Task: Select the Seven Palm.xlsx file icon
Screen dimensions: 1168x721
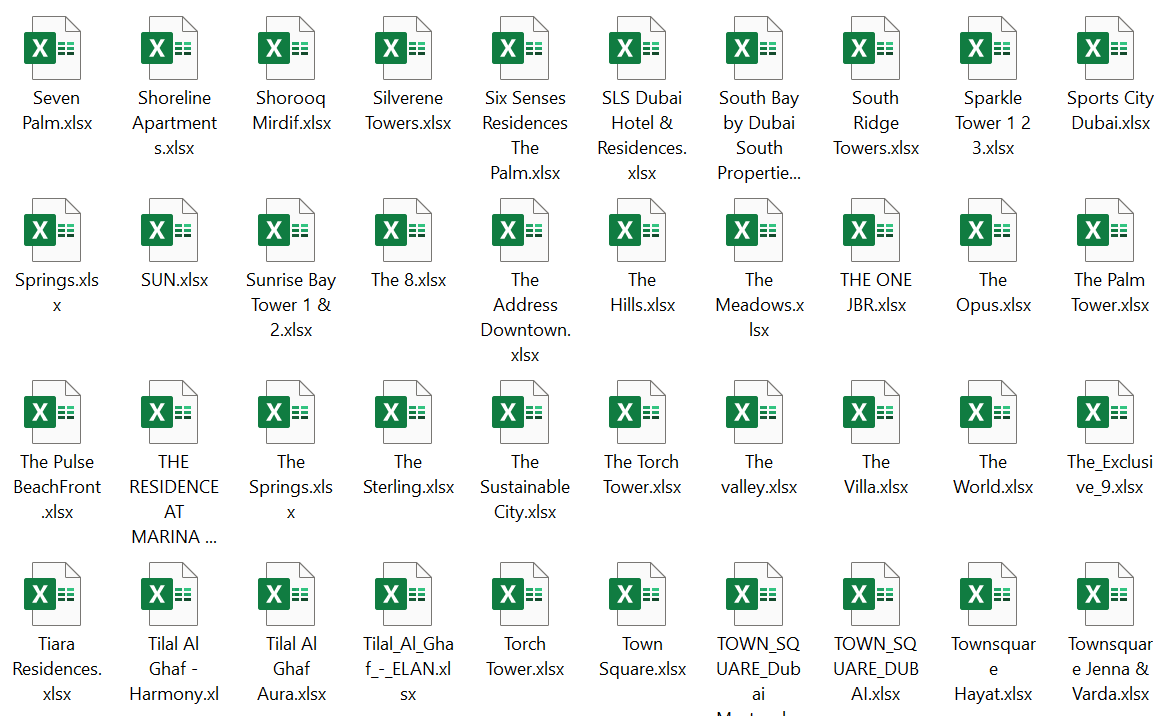Action: pyautogui.click(x=56, y=48)
